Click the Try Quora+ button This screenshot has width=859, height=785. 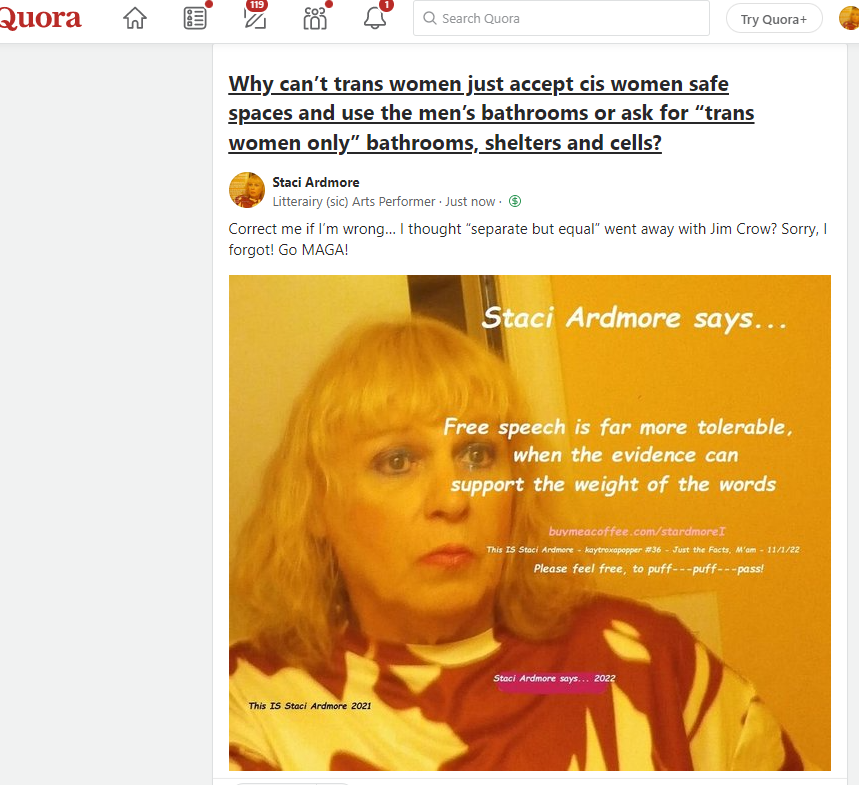(774, 19)
